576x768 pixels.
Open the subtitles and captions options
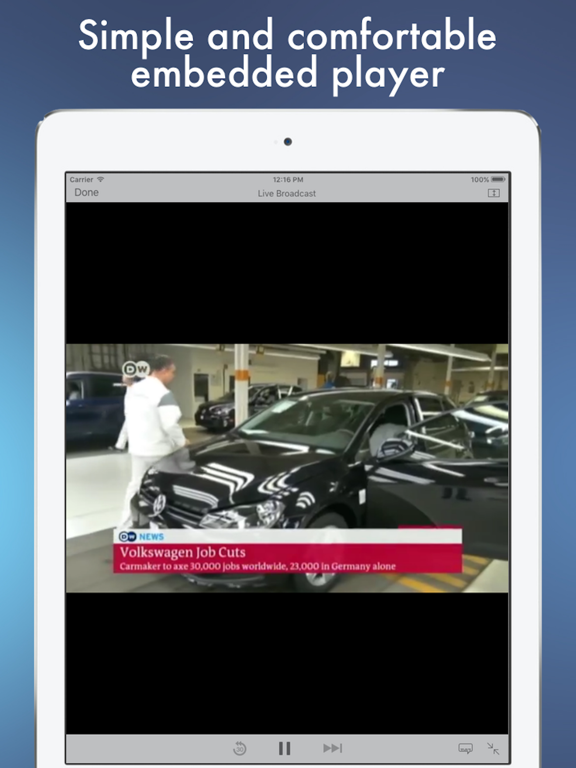coord(465,748)
